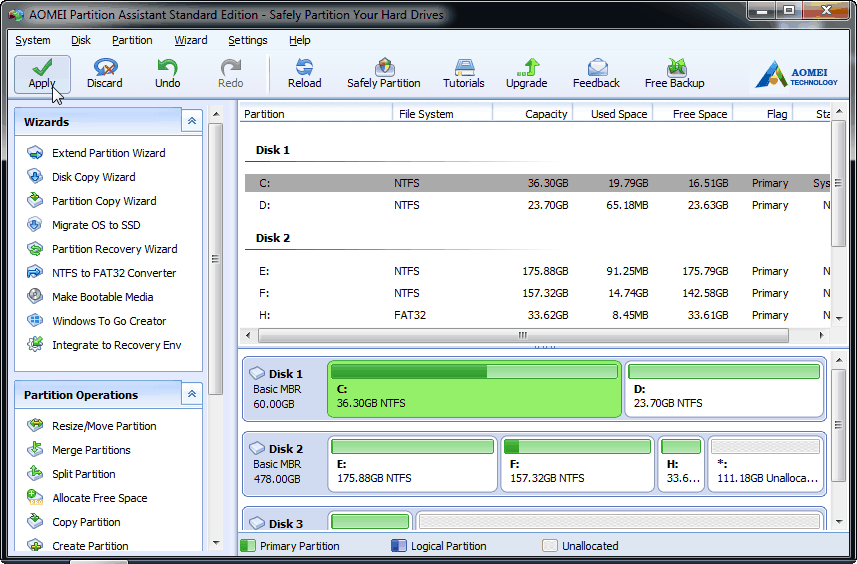Viewport: 857px width, 564px height.
Task: Launch the Disk Copy Wizard
Action: coord(81,177)
